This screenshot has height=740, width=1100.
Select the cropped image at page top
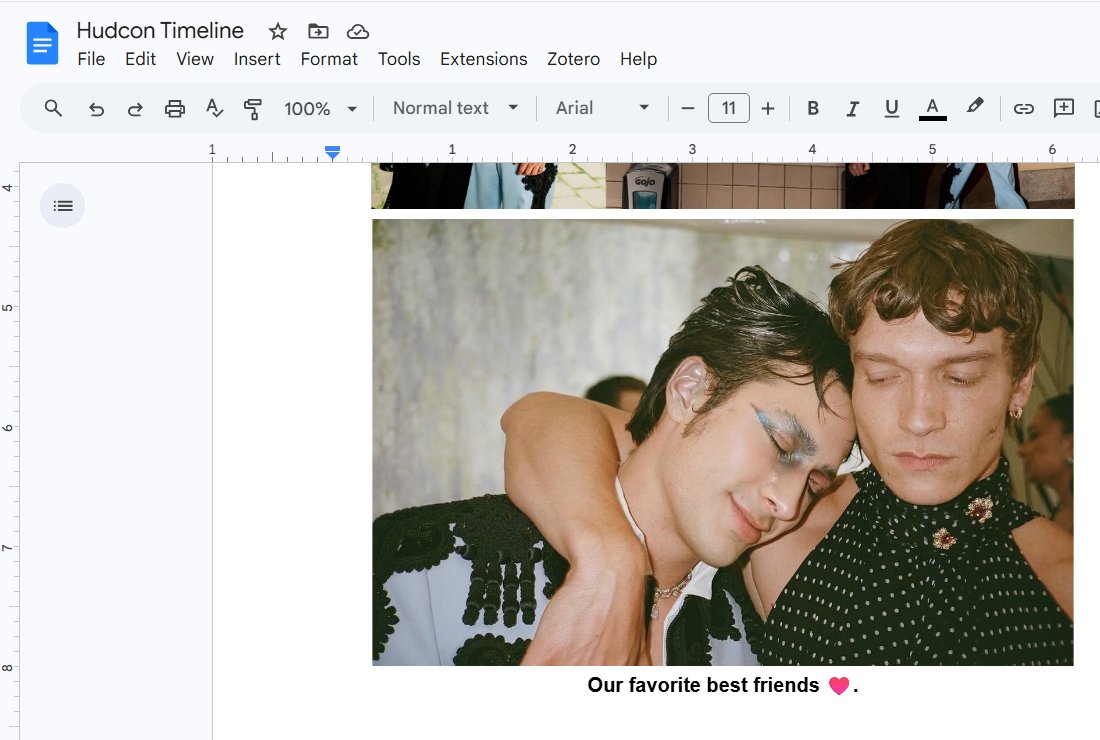(723, 186)
